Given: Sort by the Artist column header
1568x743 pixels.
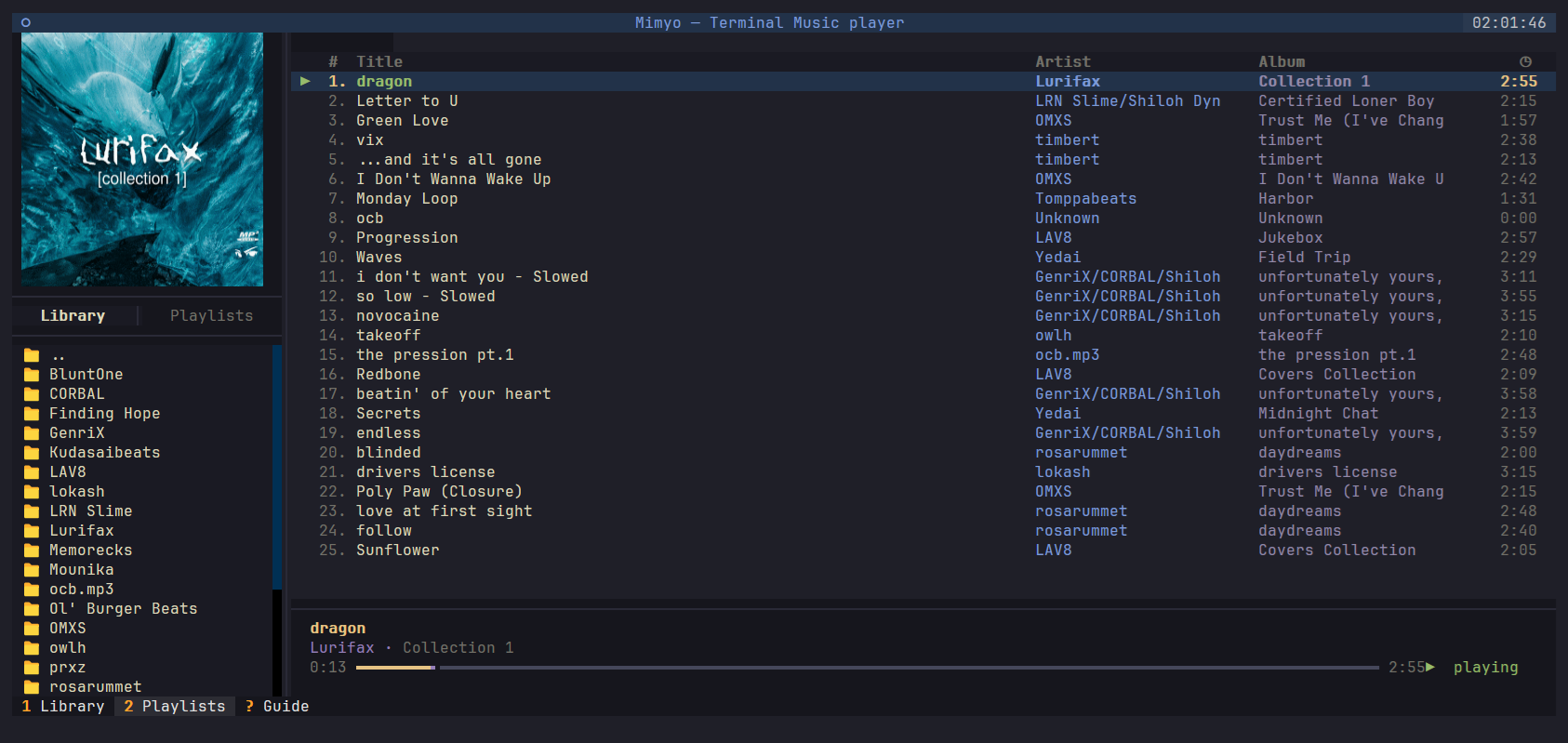Looking at the screenshot, I should 1063,61.
